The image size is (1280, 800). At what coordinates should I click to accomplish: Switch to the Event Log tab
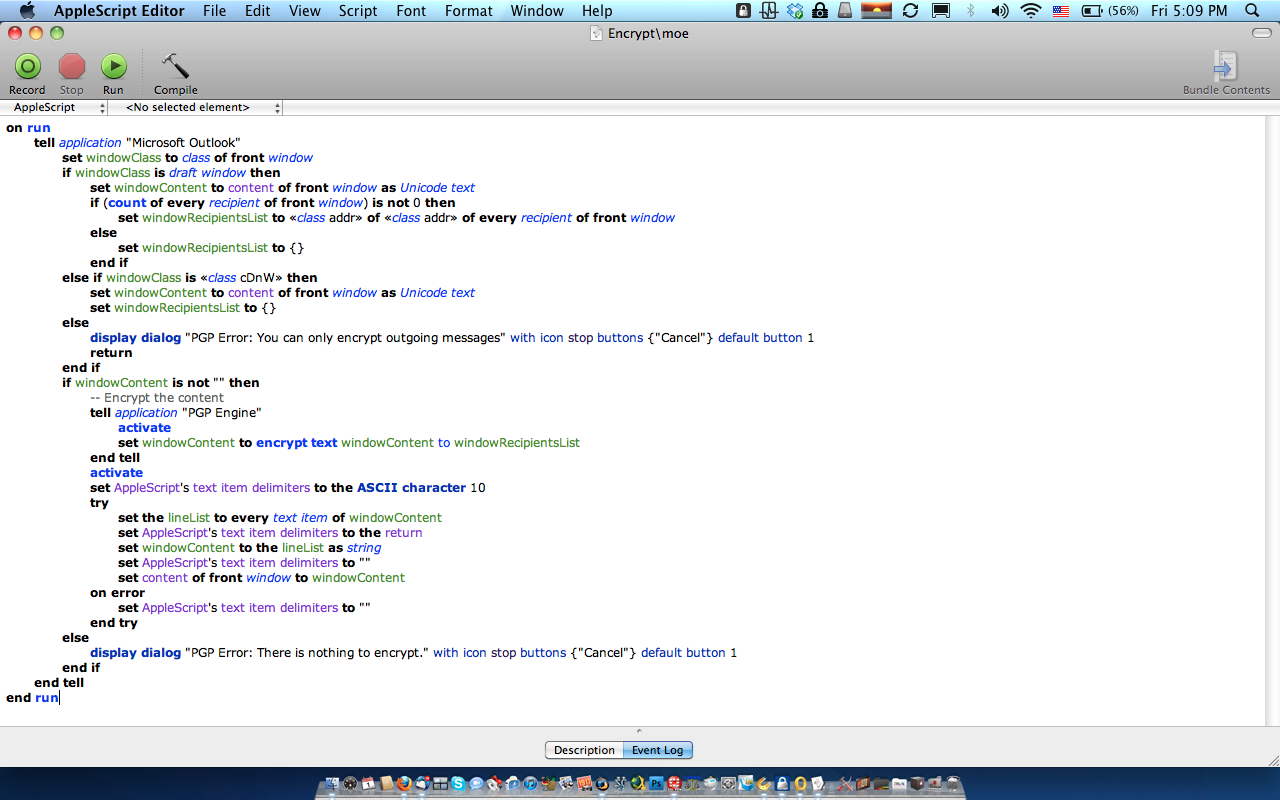(x=658, y=750)
